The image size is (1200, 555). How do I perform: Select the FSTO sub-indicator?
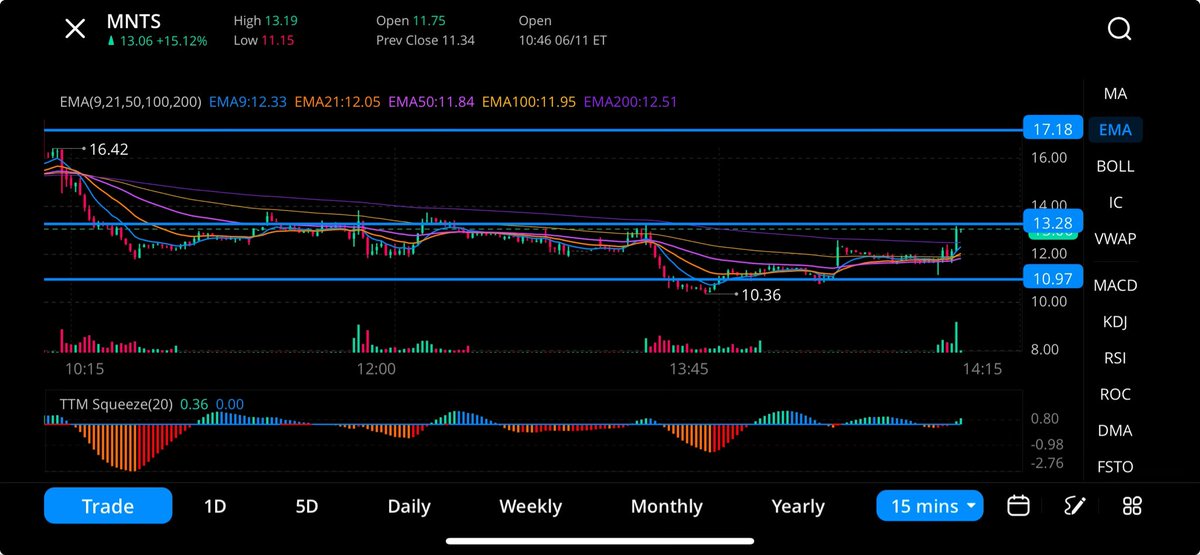1115,466
